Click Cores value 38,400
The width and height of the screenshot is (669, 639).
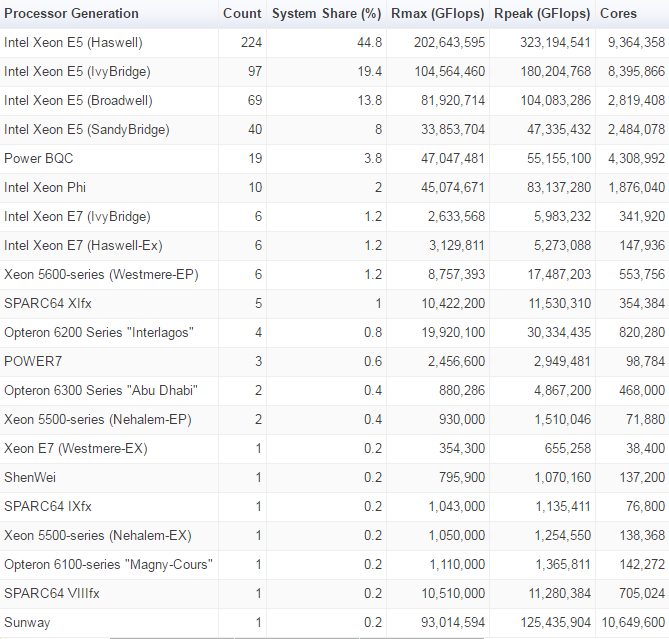(x=646, y=449)
